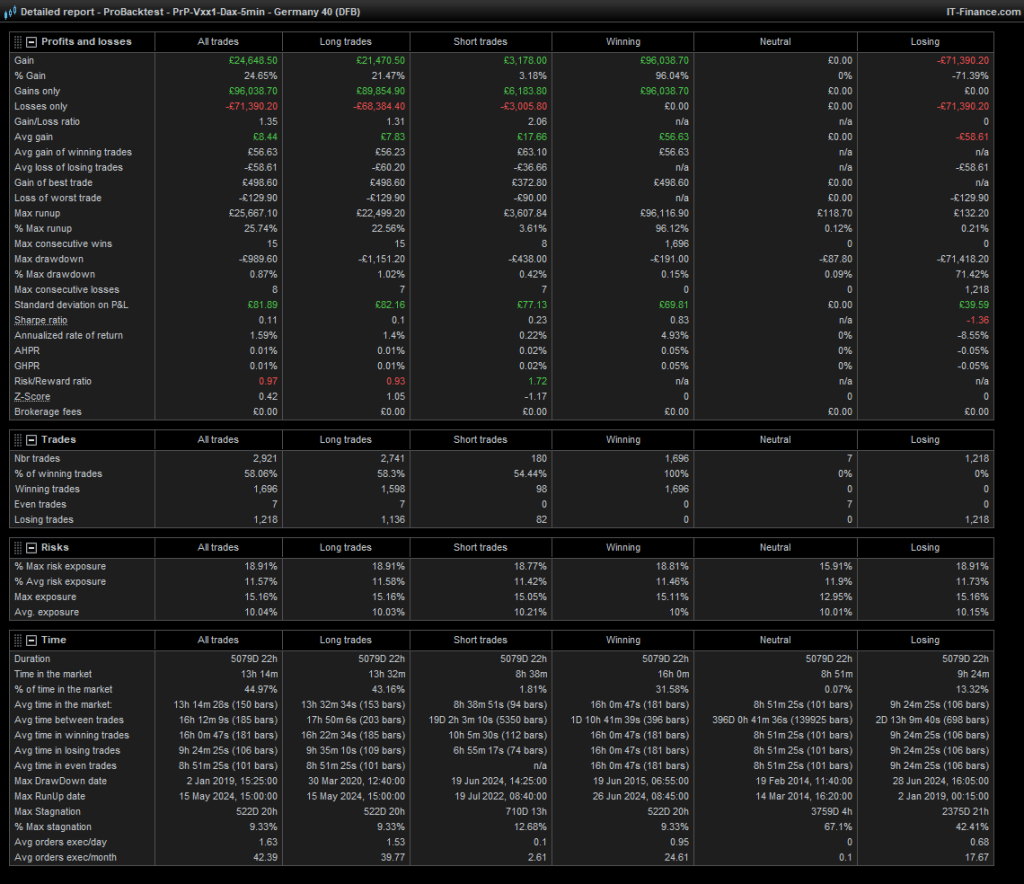
Task: Click the drag handle of the Trades panel
Action: [18, 439]
